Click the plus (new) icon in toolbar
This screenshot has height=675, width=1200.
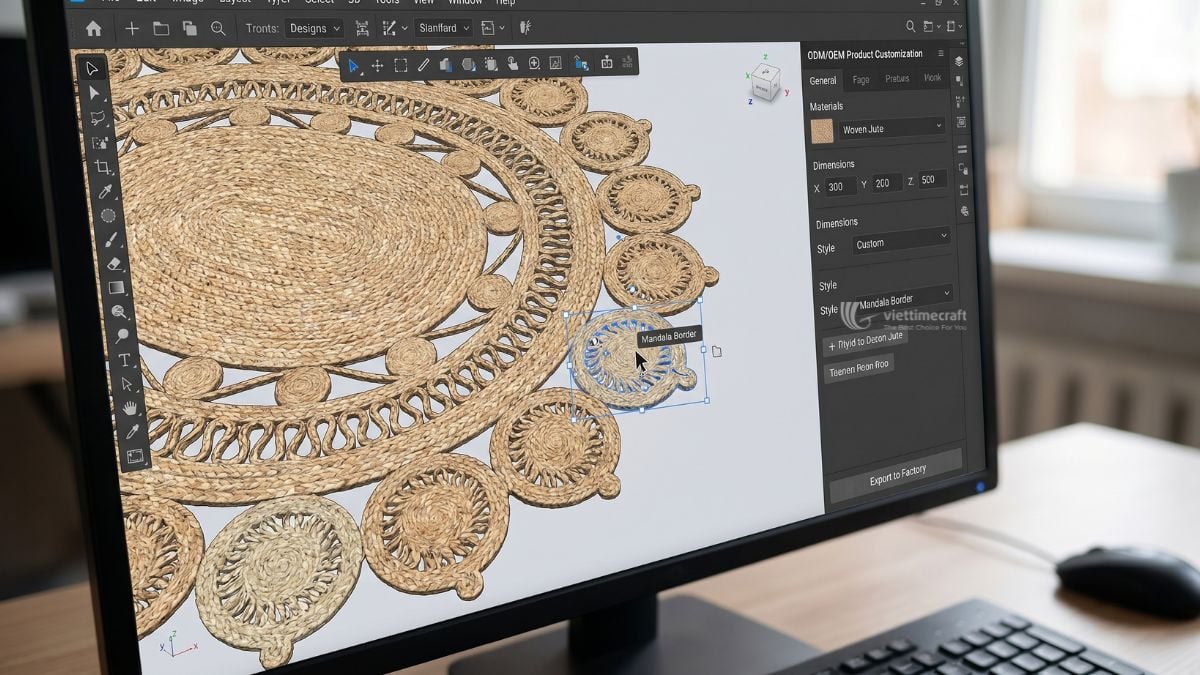[x=131, y=28]
